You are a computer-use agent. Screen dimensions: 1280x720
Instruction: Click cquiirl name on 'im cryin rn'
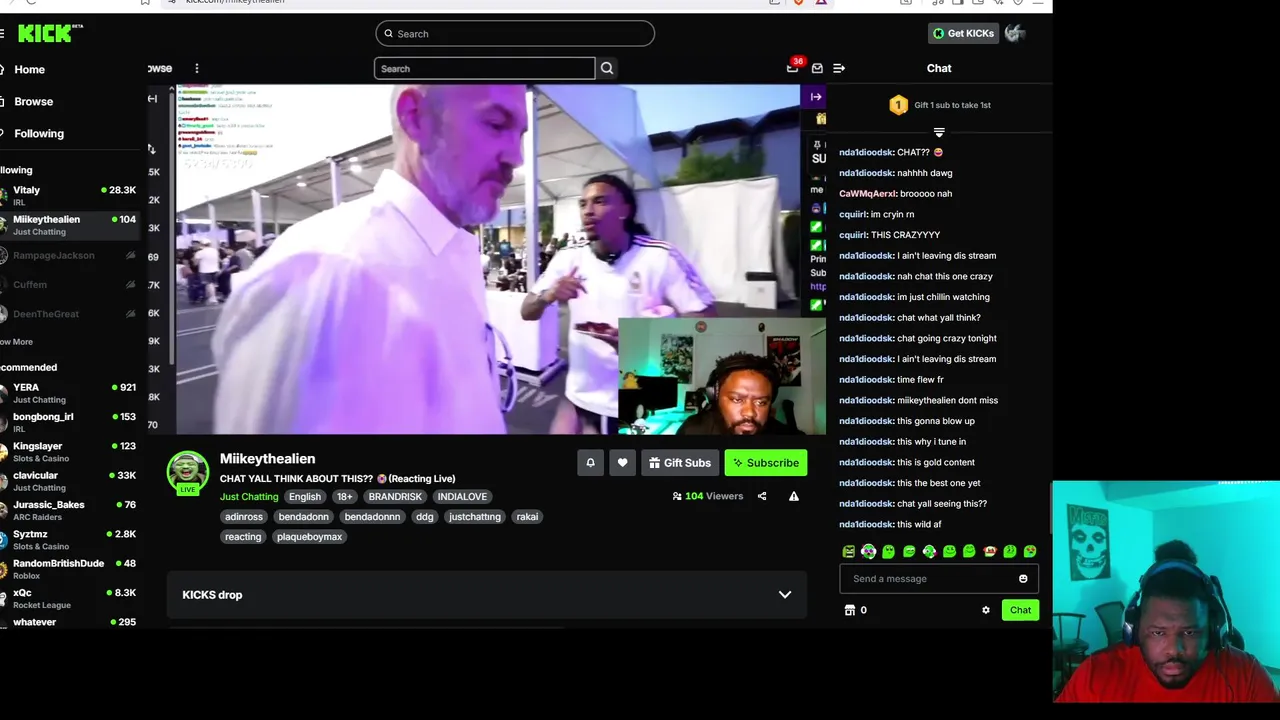pyautogui.click(x=852, y=214)
